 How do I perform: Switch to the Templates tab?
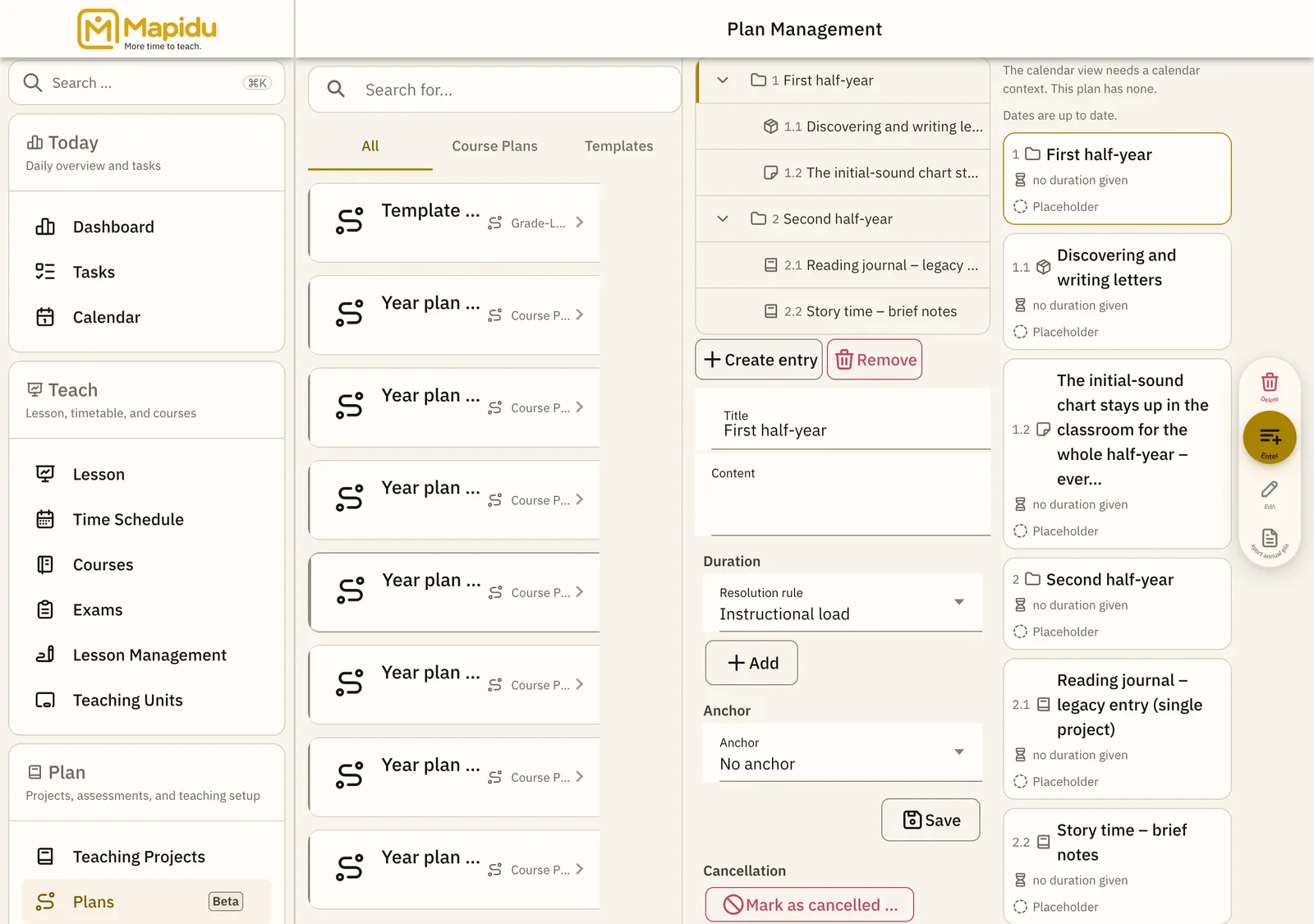(619, 146)
